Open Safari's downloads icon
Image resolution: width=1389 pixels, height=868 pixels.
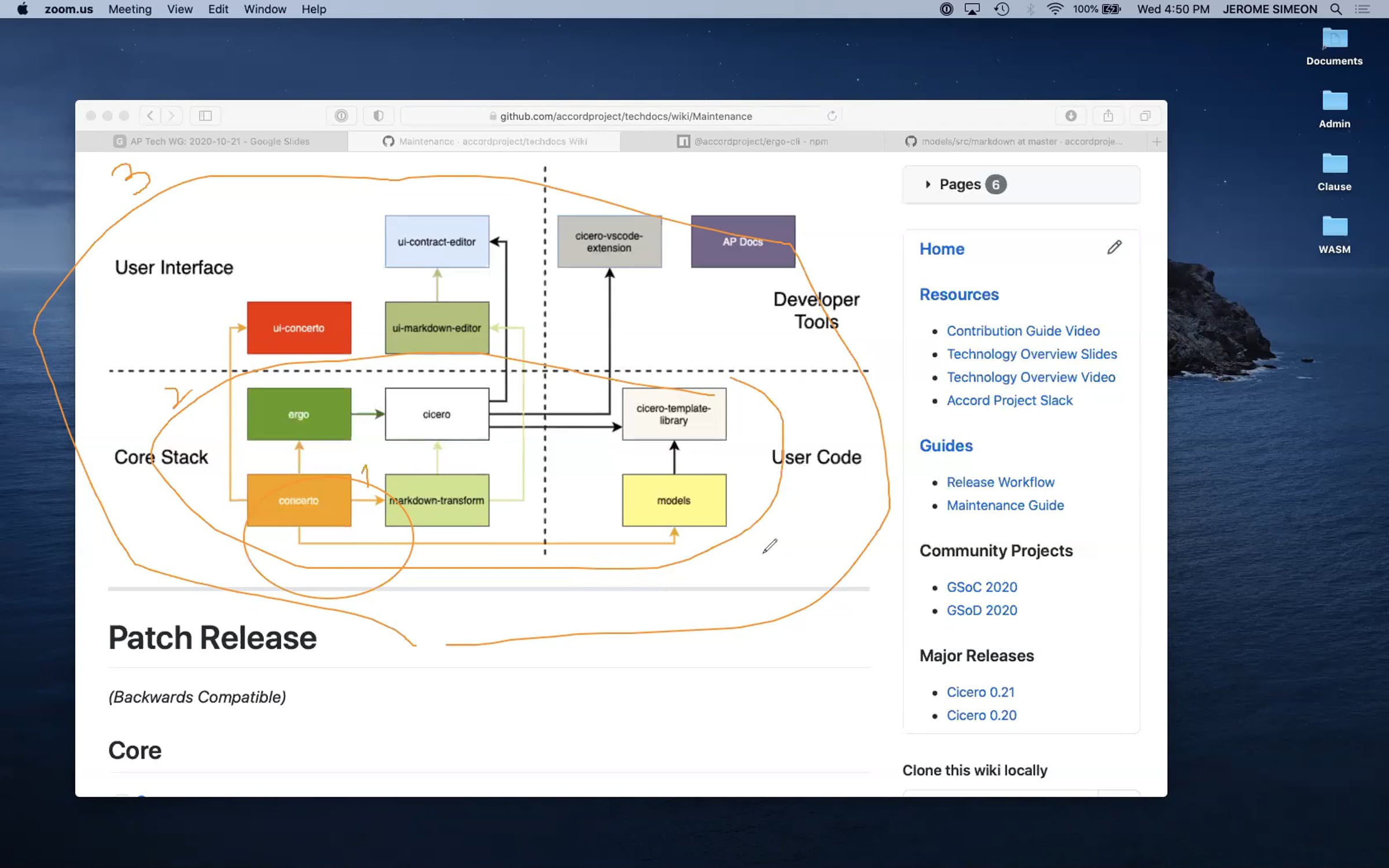pyautogui.click(x=1071, y=116)
